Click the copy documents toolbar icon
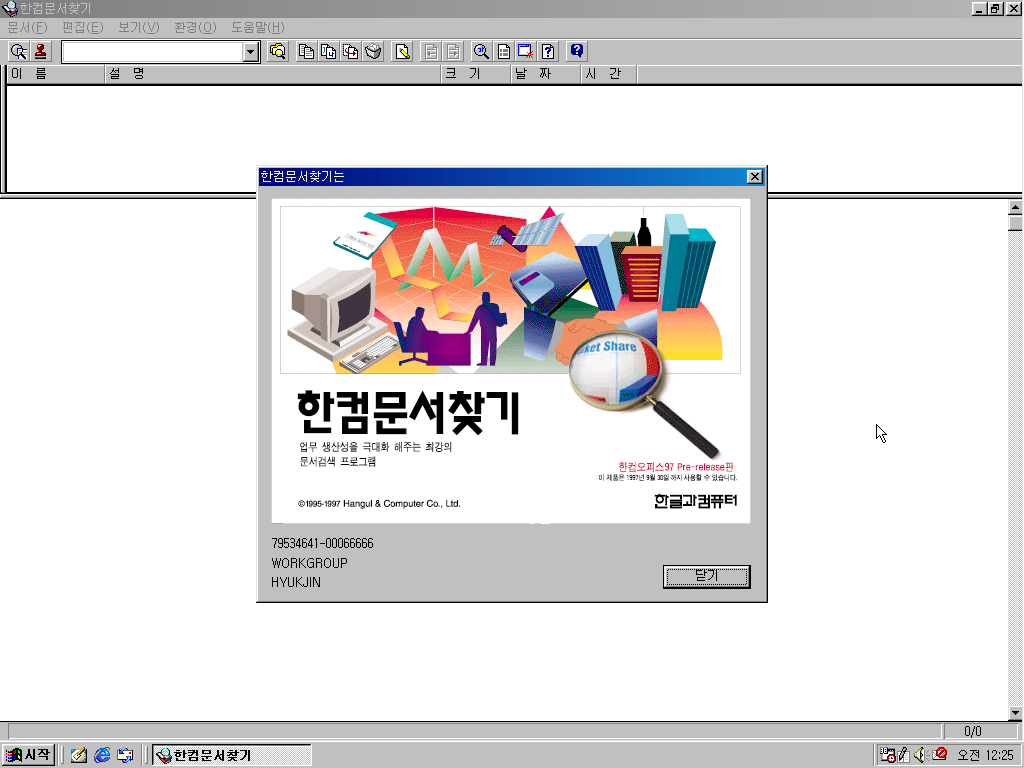Screen dimensions: 1024x768 [306, 52]
